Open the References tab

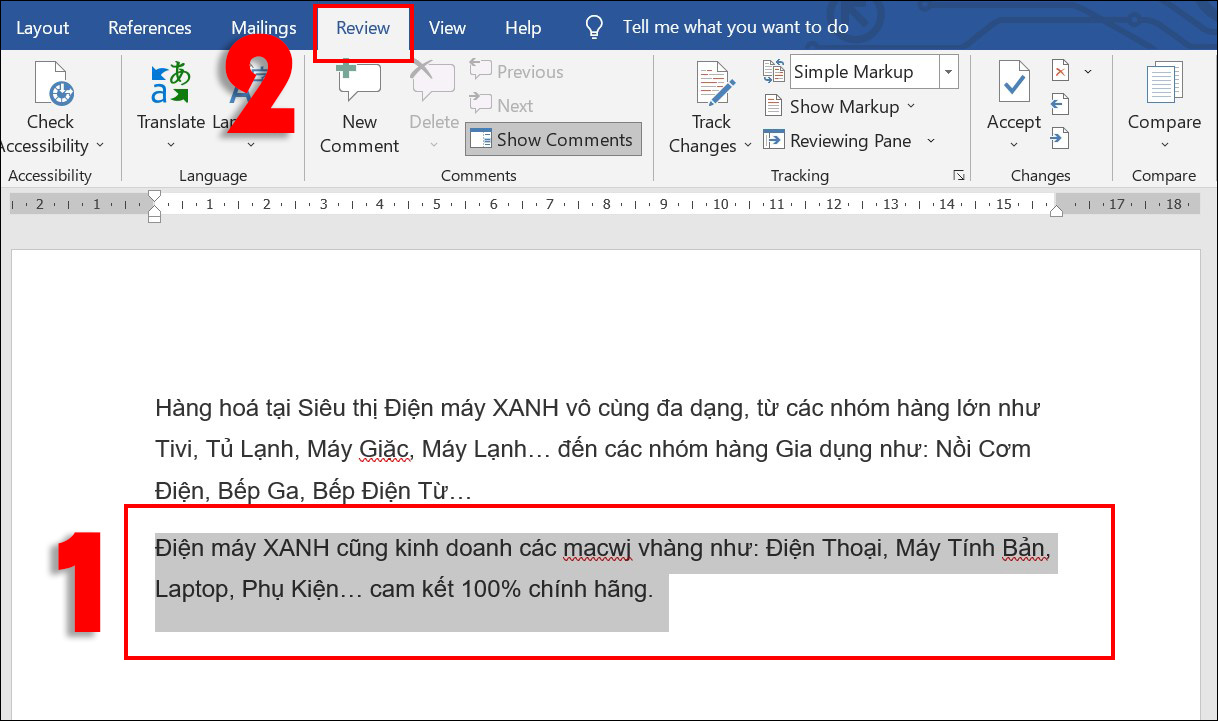149,28
